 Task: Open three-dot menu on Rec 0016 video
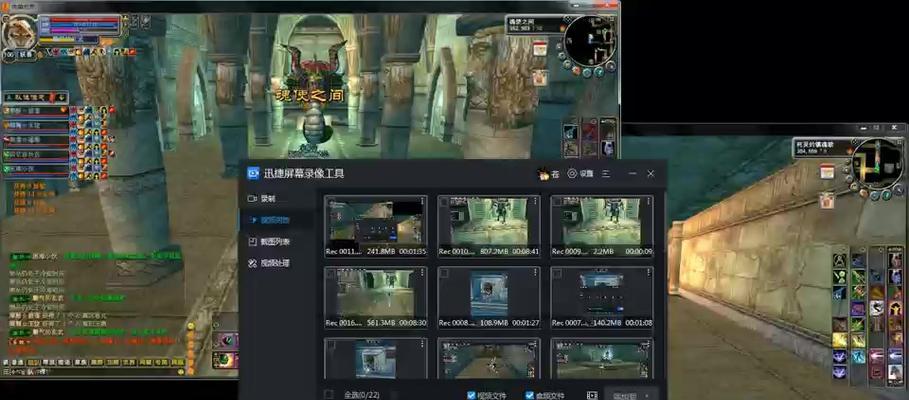pos(421,272)
